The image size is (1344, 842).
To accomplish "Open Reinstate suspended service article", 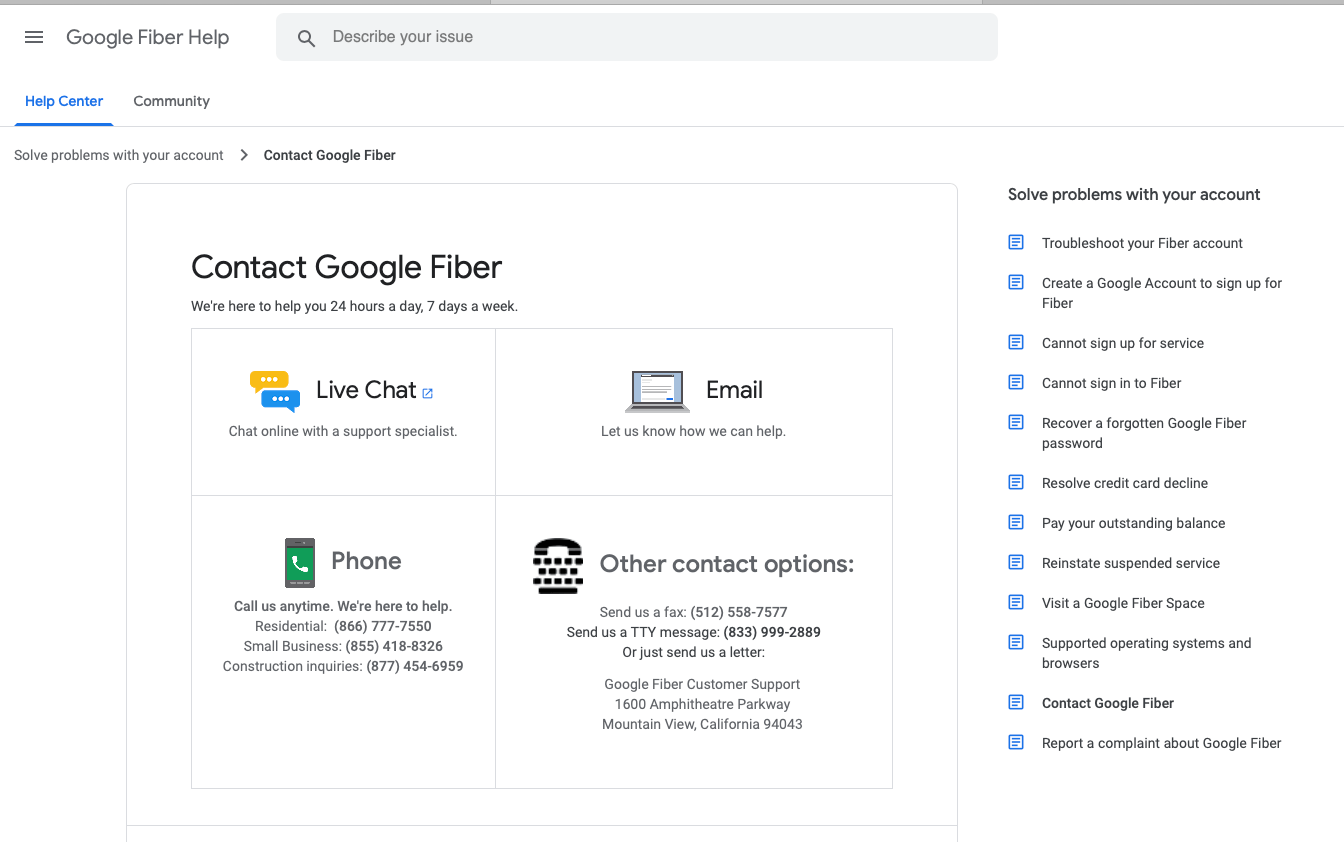I will 1130,563.
